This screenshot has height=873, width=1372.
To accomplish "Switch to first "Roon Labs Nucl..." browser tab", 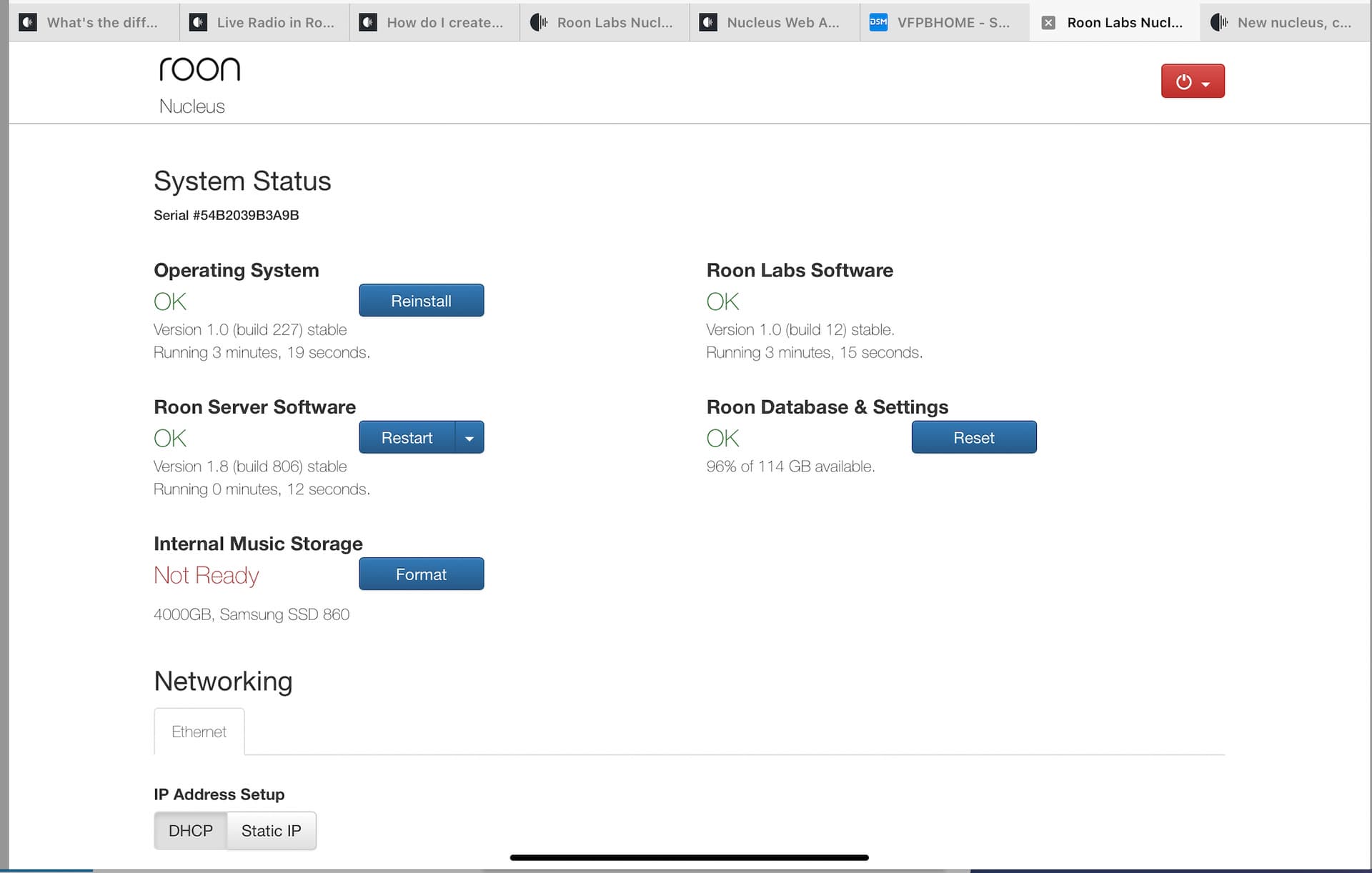I will coord(604,22).
